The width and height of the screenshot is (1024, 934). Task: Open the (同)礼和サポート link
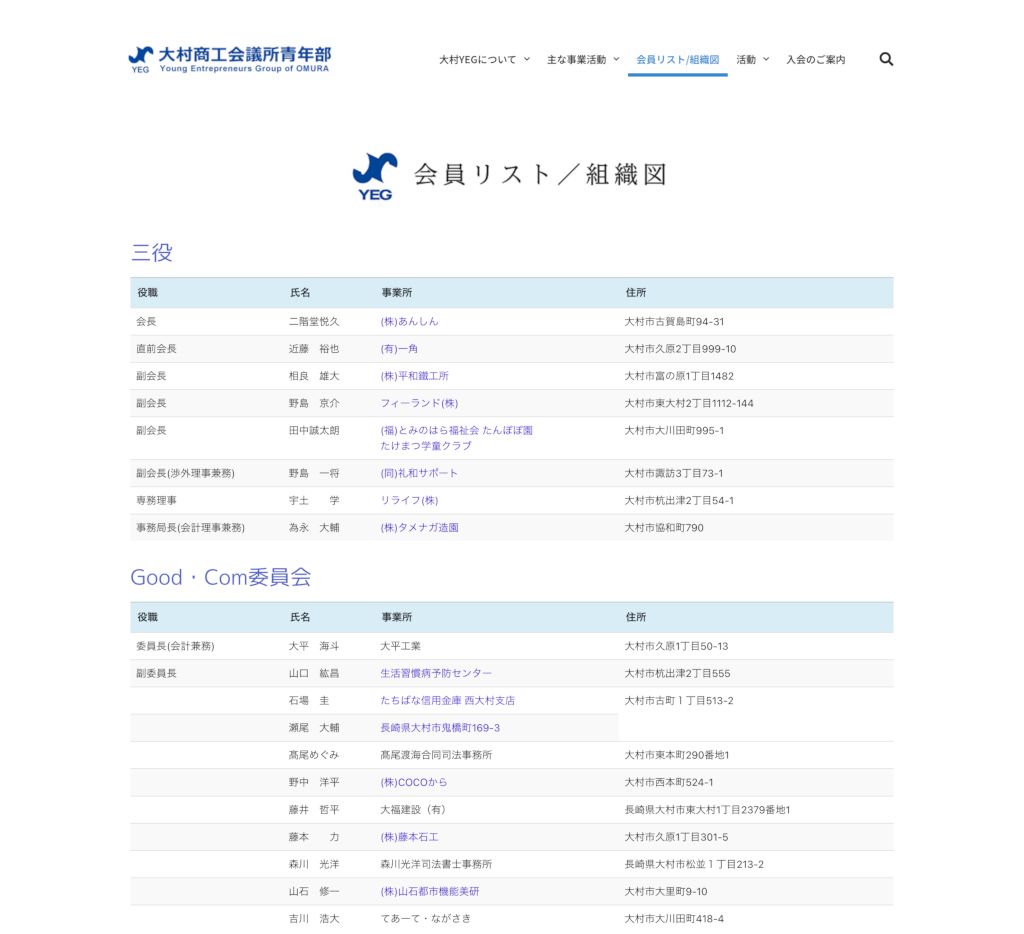[x=419, y=473]
